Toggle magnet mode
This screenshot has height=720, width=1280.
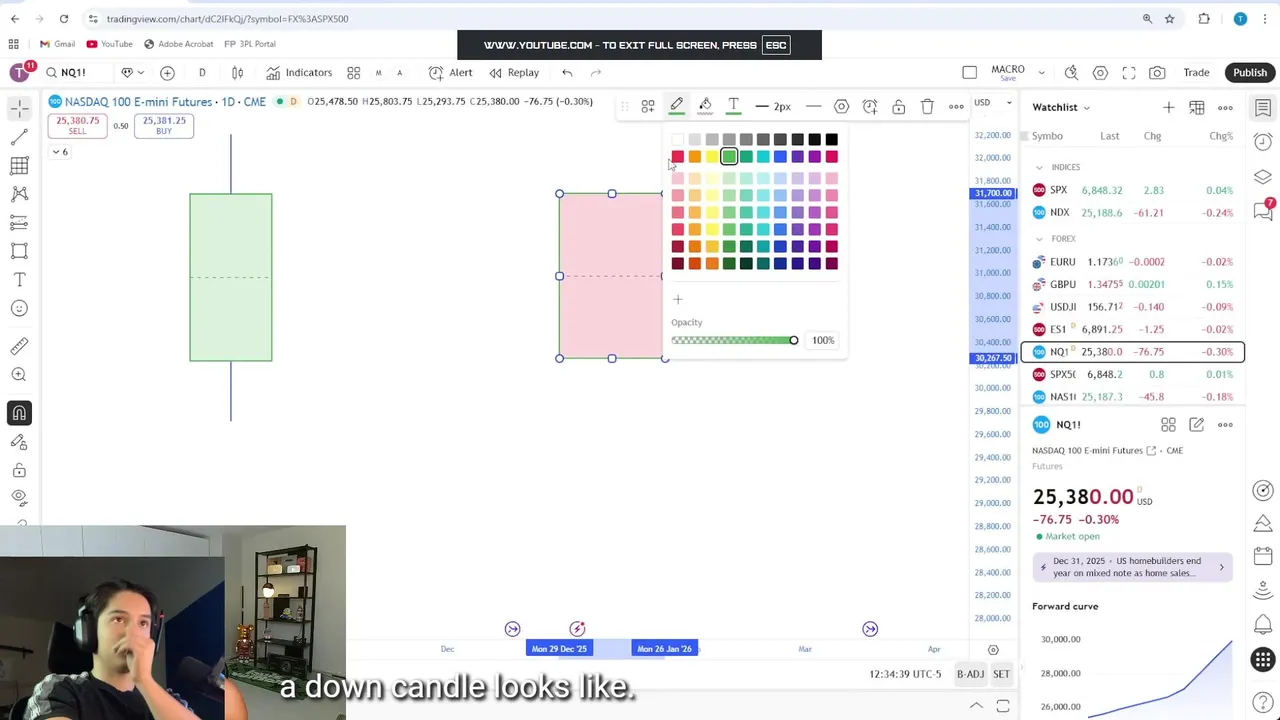click(19, 413)
